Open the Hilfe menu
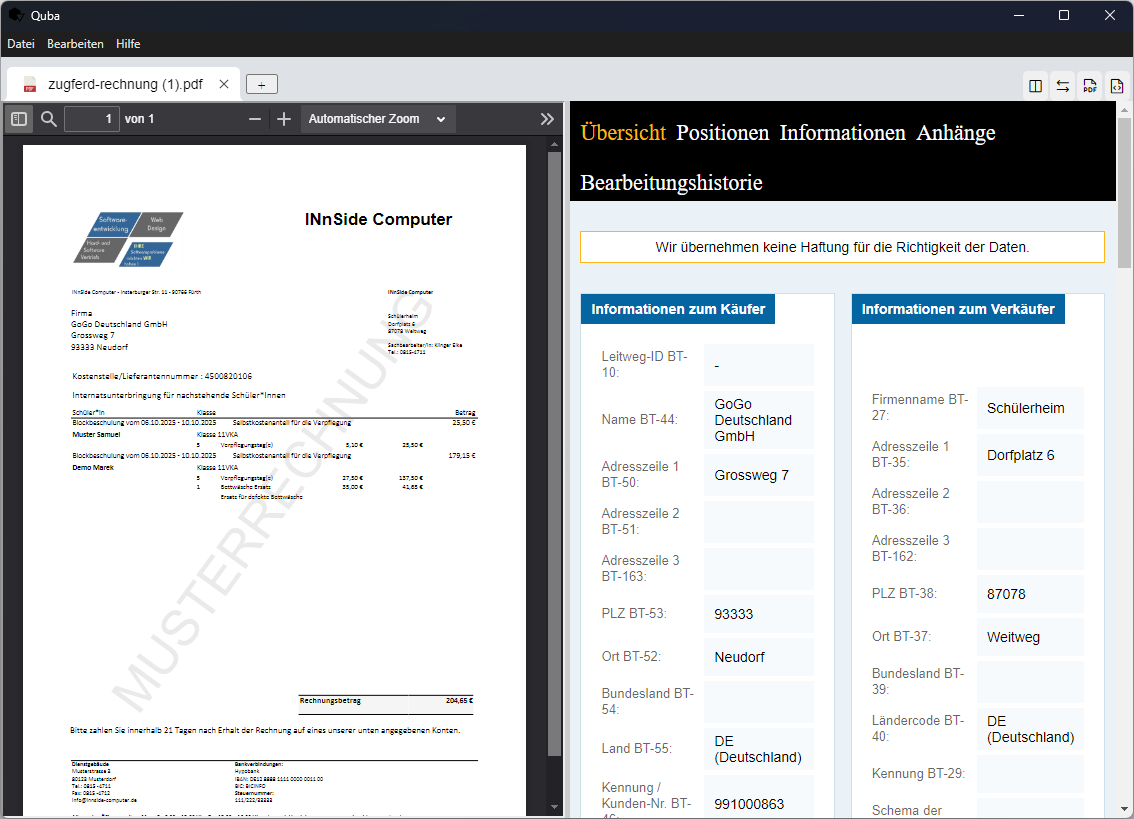Screen dimensions: 1134x819 [128, 44]
